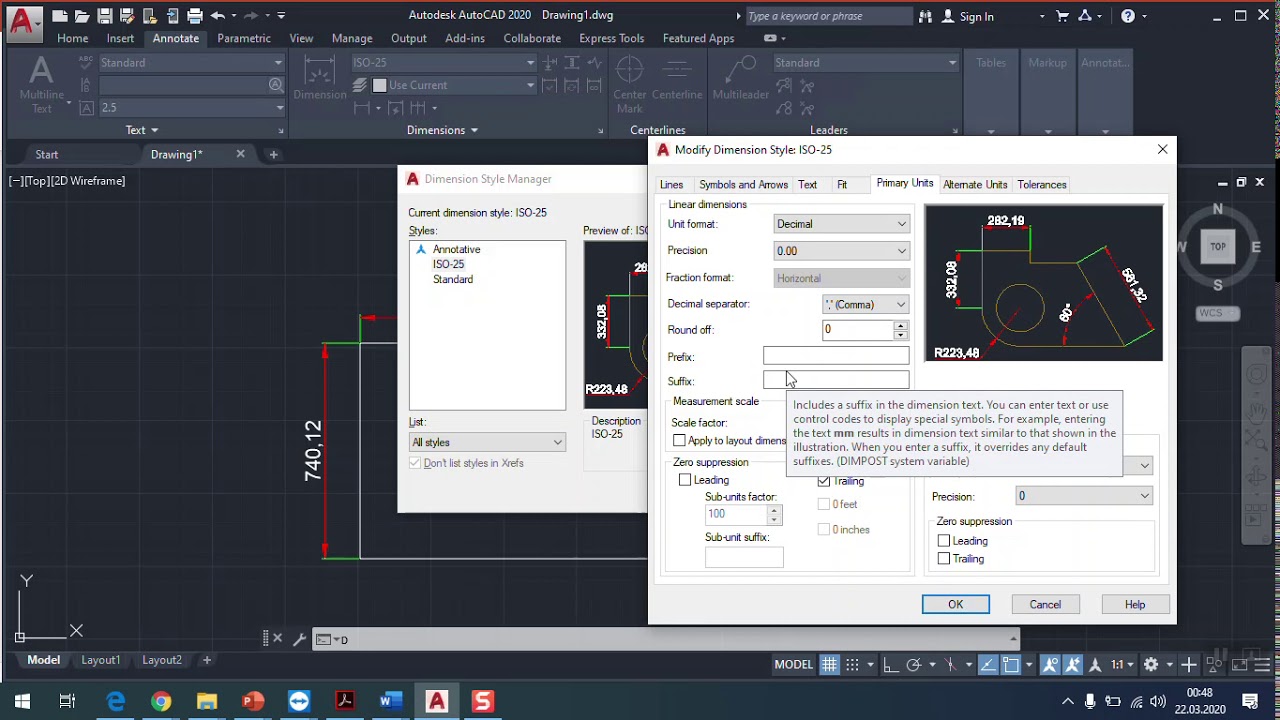Image resolution: width=1280 pixels, height=720 pixels.
Task: Open the linear Precision 0.00 dropdown
Action: pyautogui.click(x=841, y=251)
